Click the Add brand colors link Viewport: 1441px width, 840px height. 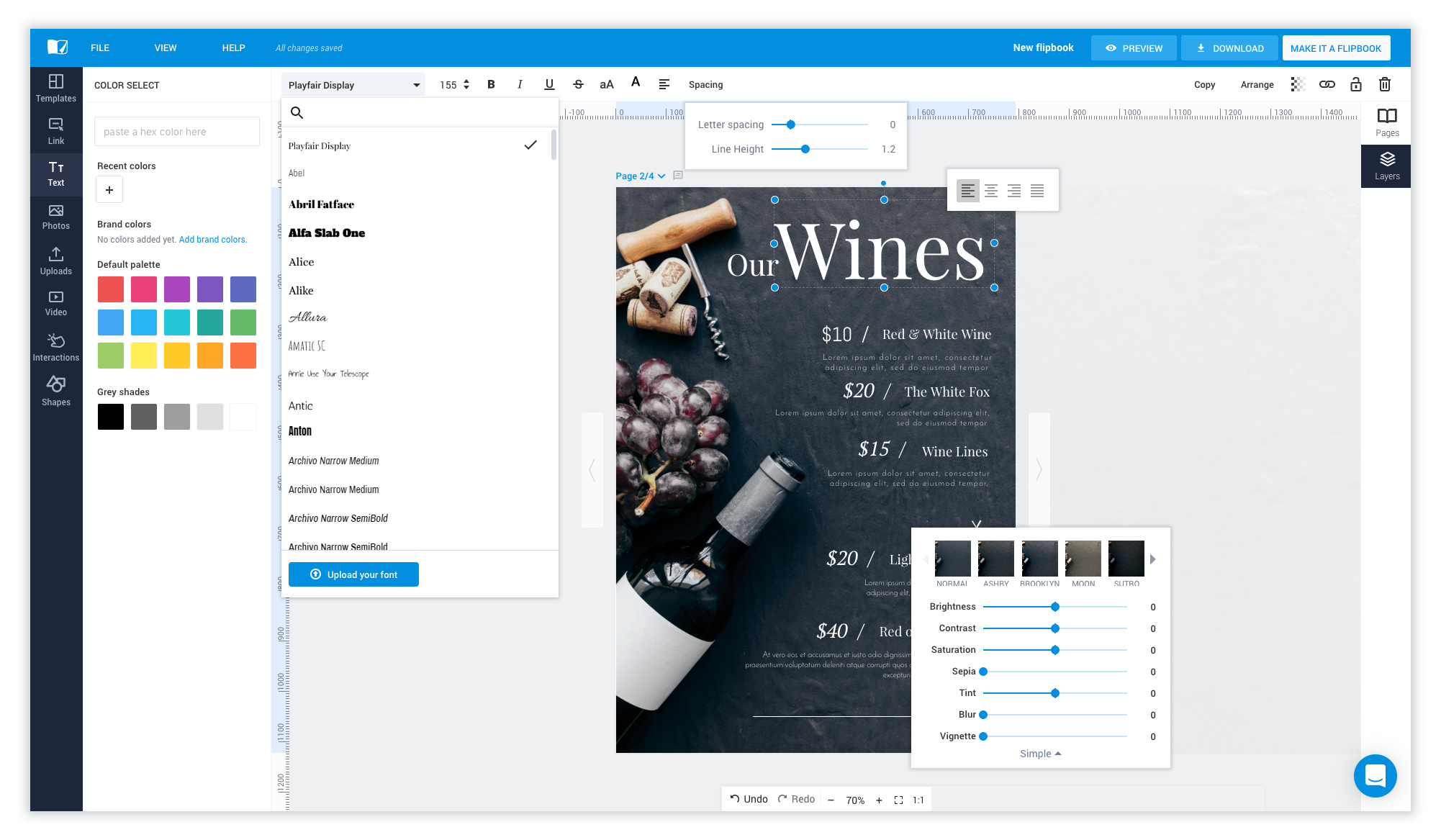[x=212, y=240]
